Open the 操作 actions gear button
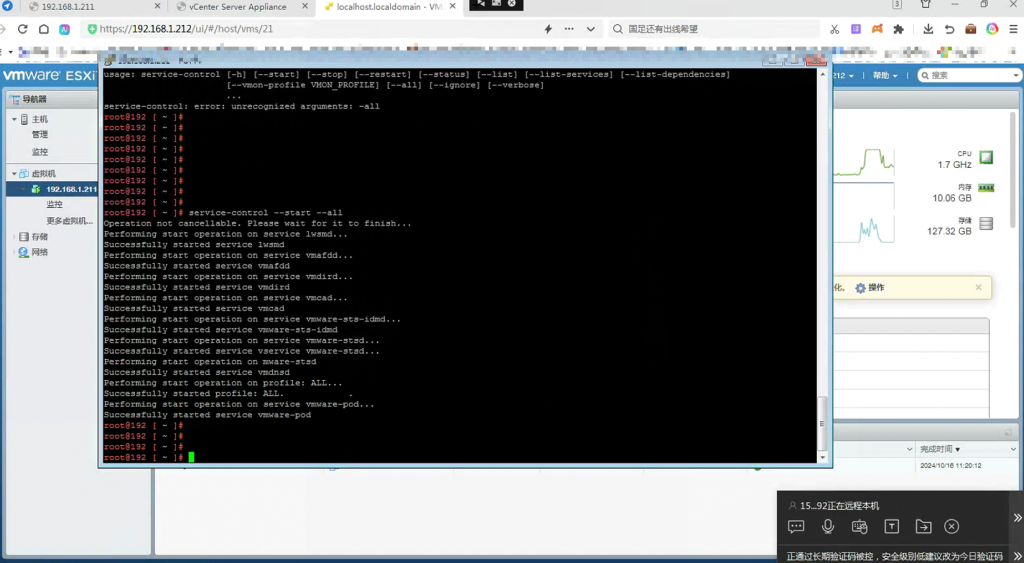The width and height of the screenshot is (1024, 563). (870, 288)
